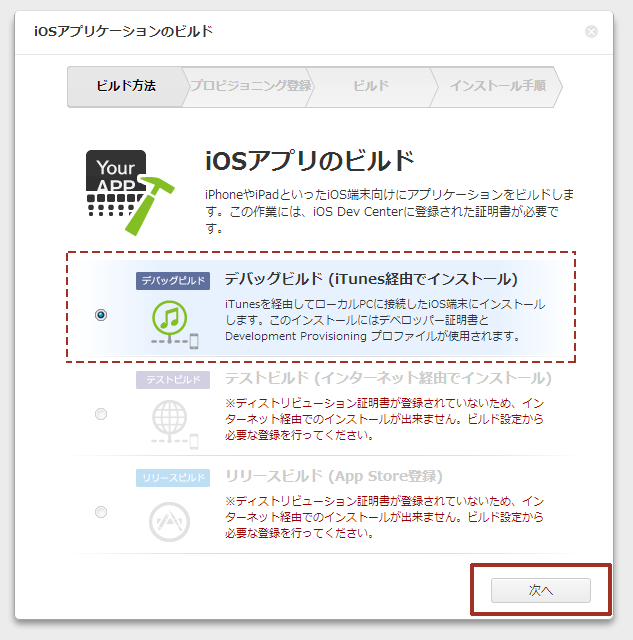Click デバッグビルド (iTunes経由でインストール) heading
The height and width of the screenshot is (640, 633).
coord(371,279)
